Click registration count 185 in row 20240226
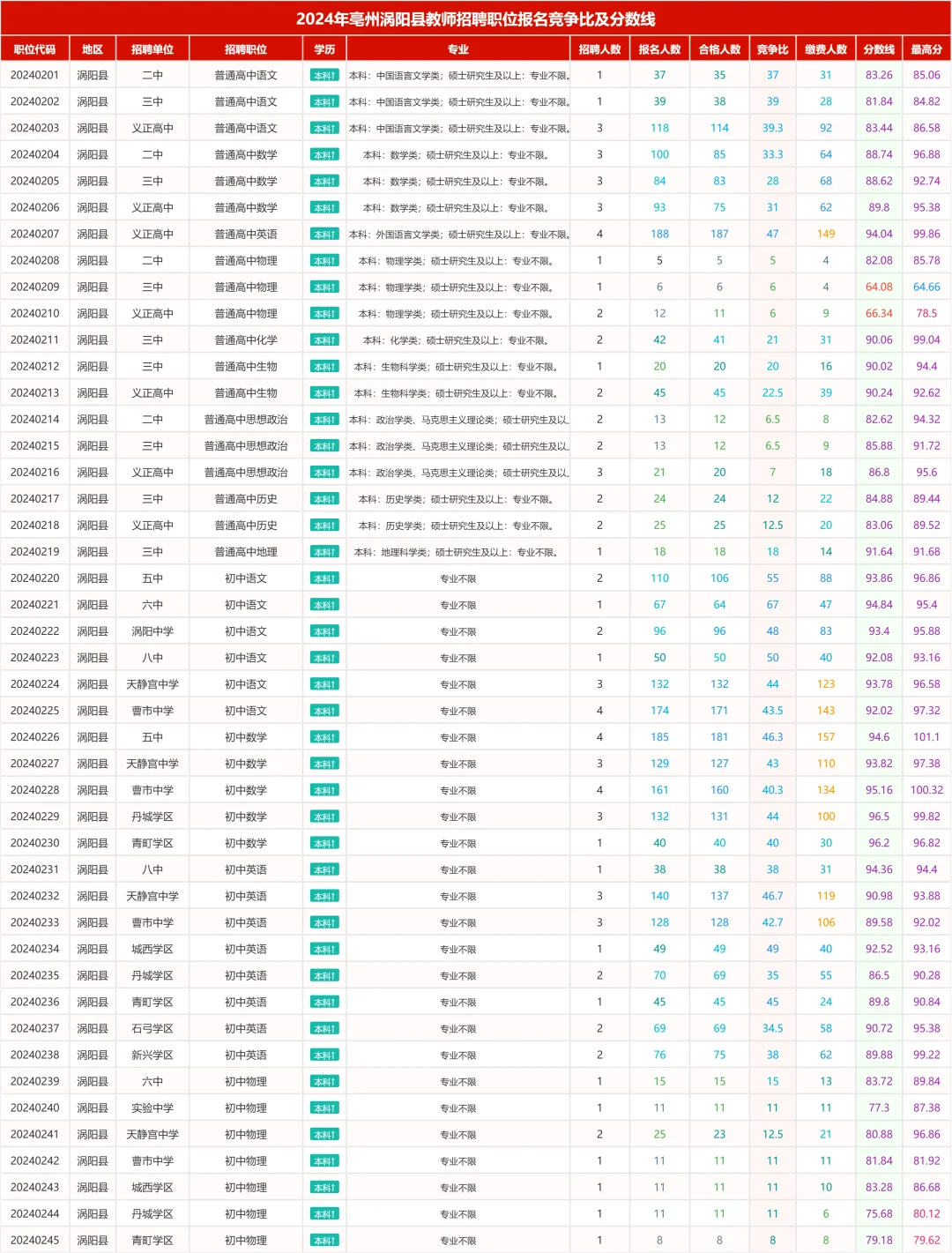 pos(659,736)
